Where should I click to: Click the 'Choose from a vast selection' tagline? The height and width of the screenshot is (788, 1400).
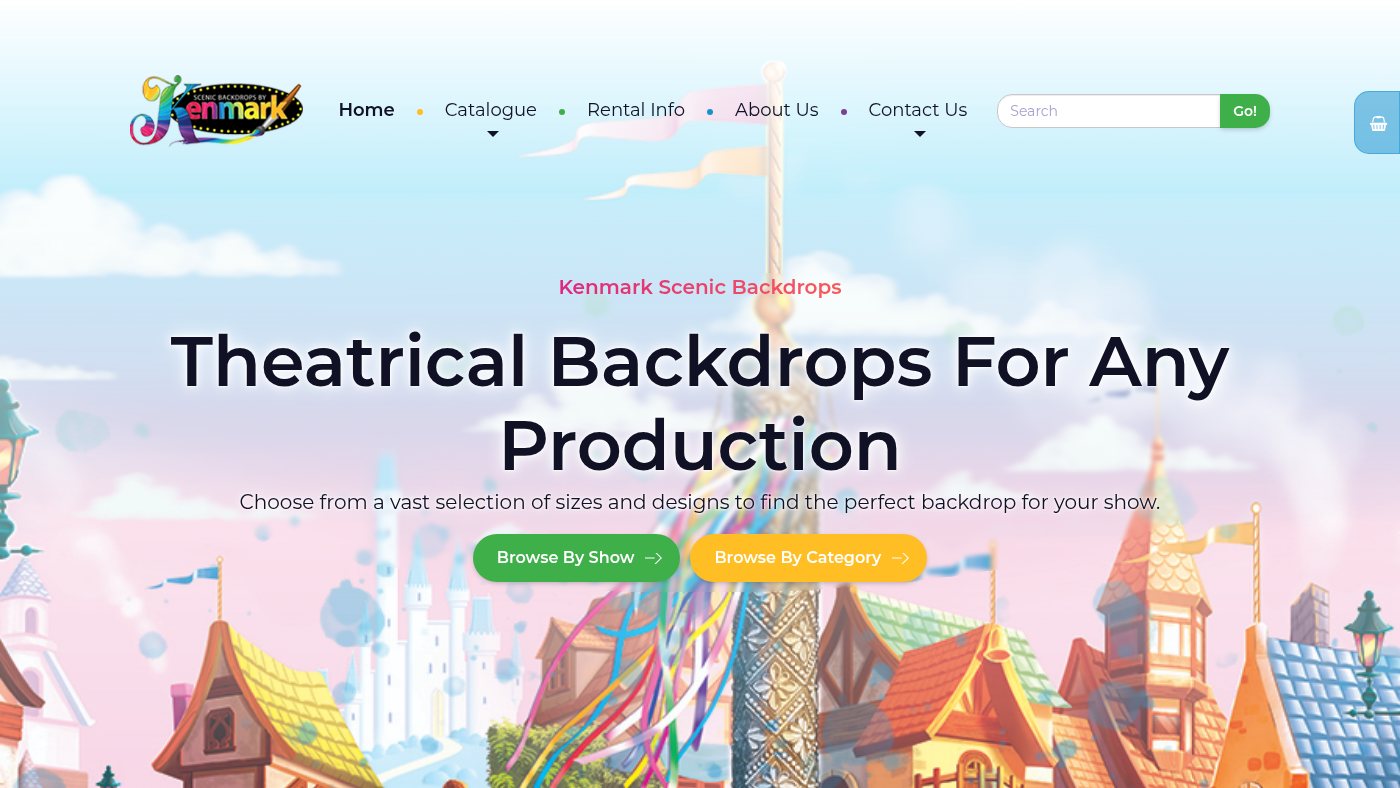point(700,502)
